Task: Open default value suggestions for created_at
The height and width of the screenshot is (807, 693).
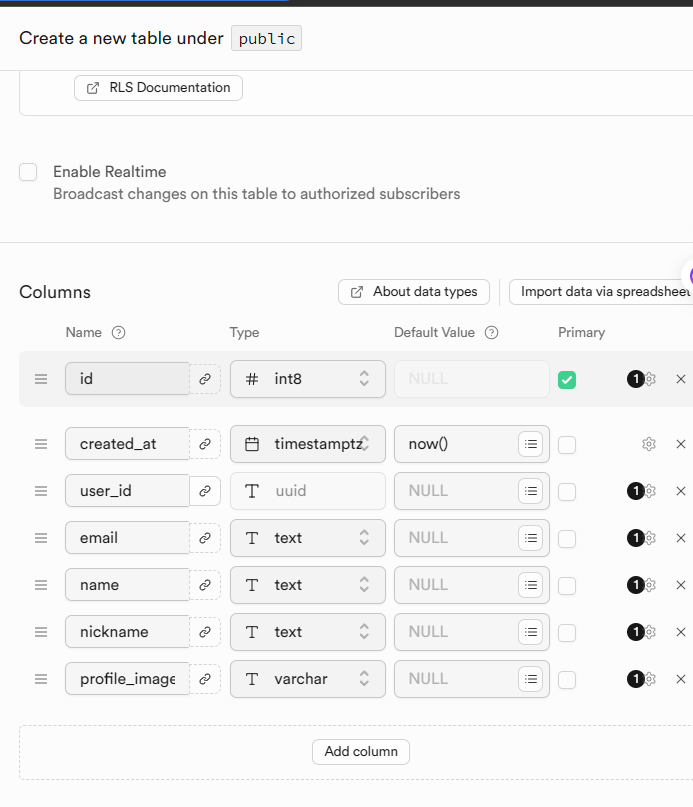Action: 531,444
